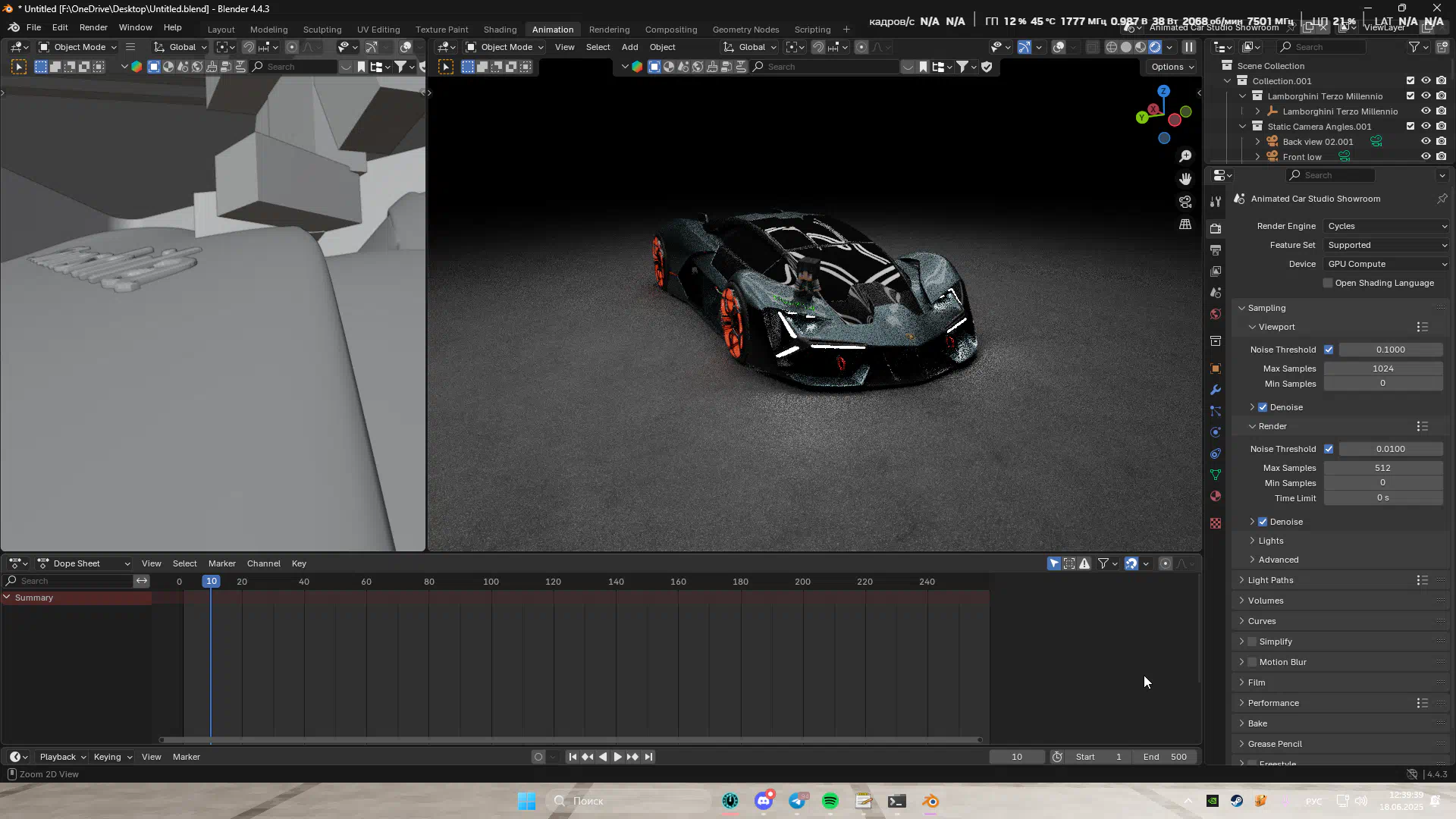Hide Front low camera eye icon
Screen dimensions: 1456x819
pyautogui.click(x=1426, y=157)
